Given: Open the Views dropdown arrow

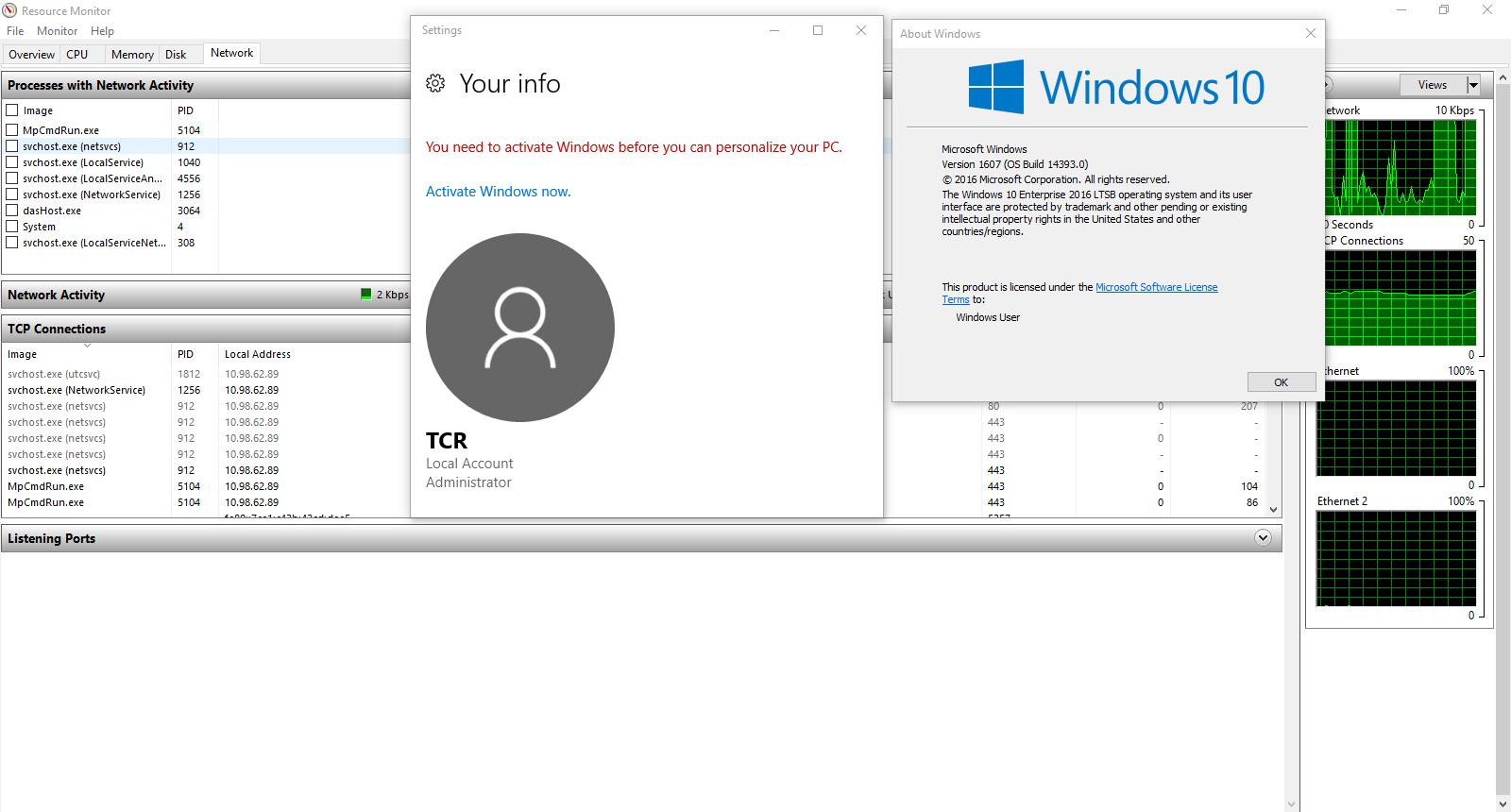Looking at the screenshot, I should coord(1473,85).
